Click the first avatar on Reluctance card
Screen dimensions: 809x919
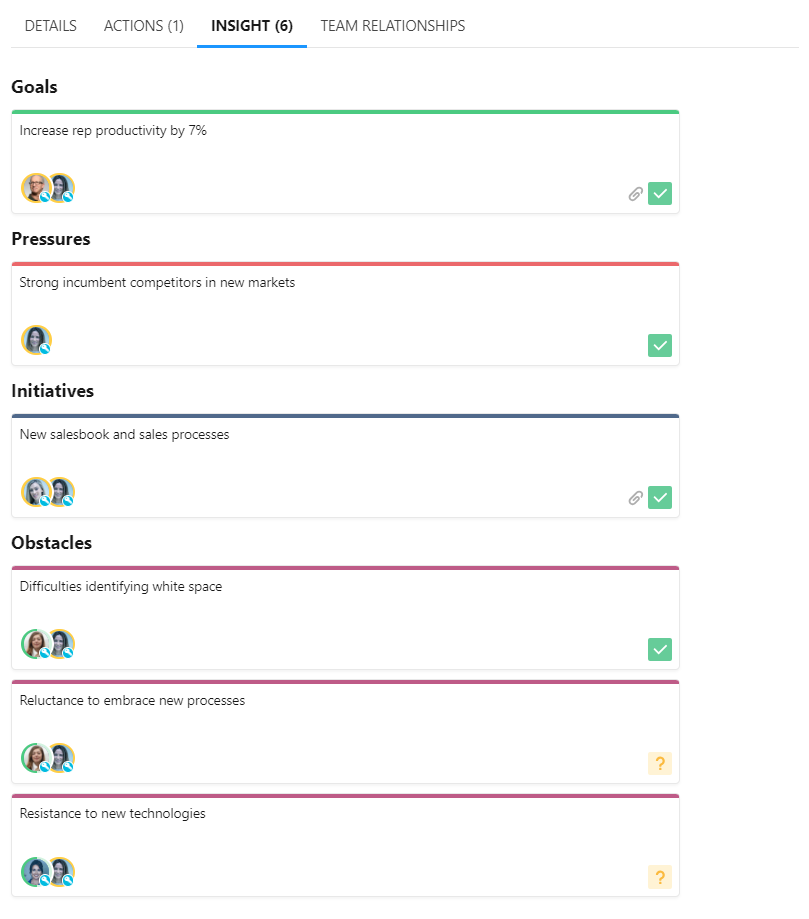36,758
